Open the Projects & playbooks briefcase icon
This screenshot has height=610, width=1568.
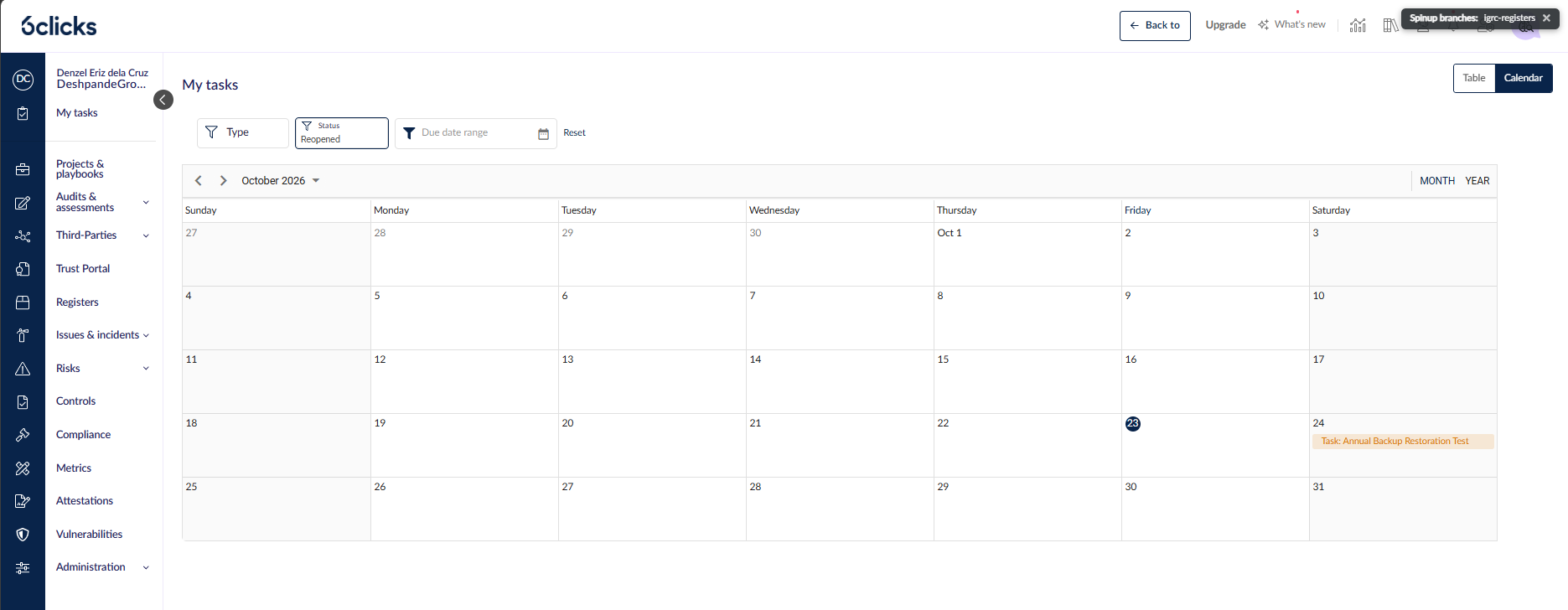(x=23, y=169)
